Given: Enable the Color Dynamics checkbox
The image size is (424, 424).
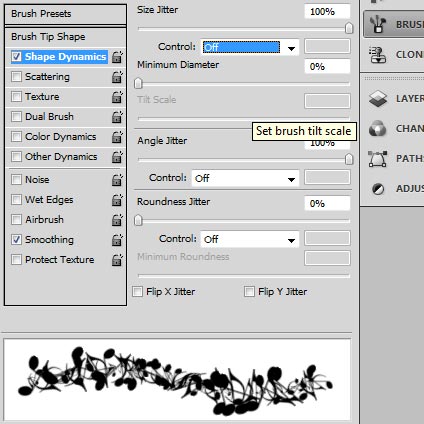Looking at the screenshot, I should (16, 137).
